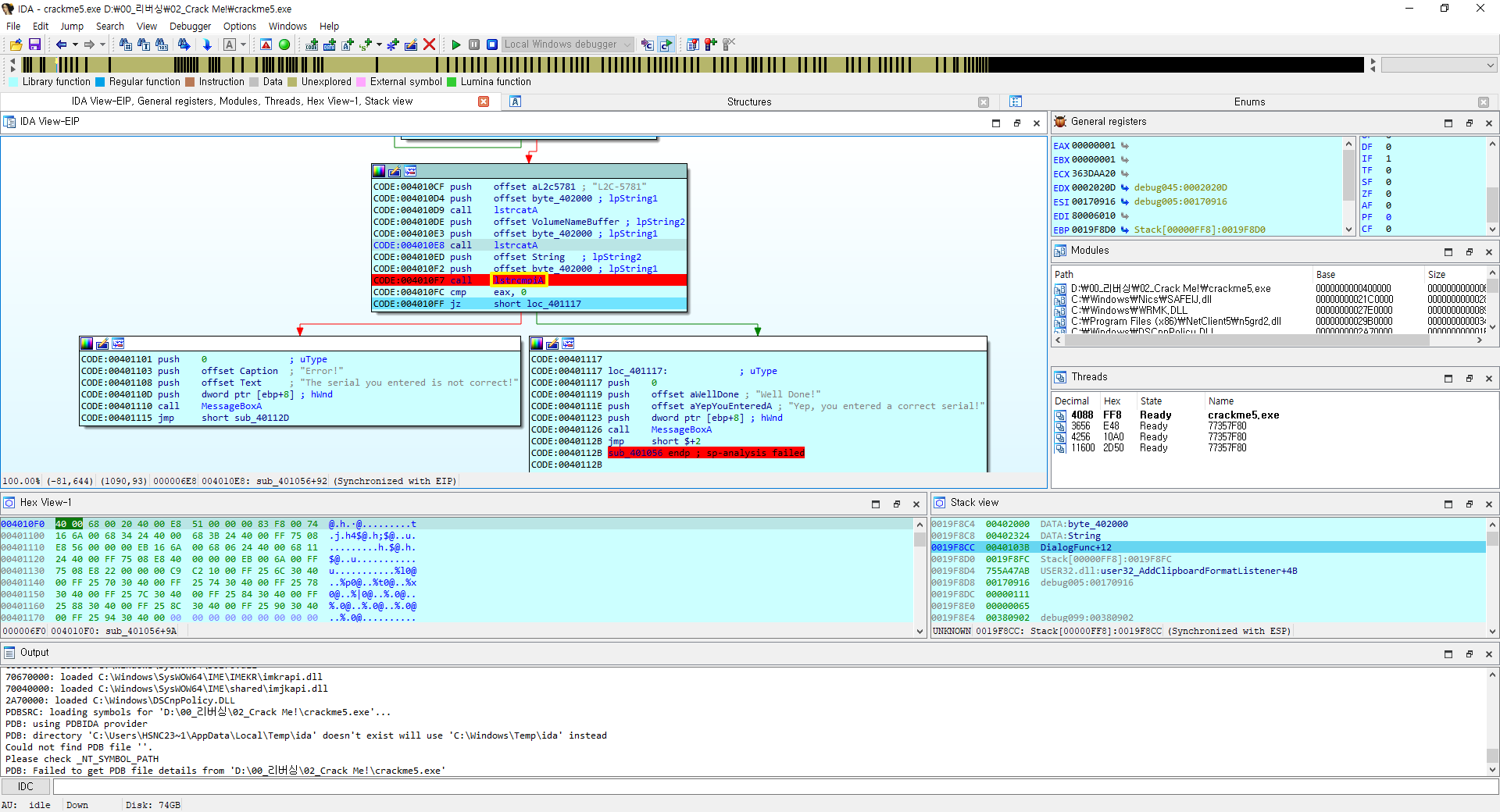Click the navigation band lower-left arrow
The height and width of the screenshot is (812, 1500).
[x=12, y=69]
